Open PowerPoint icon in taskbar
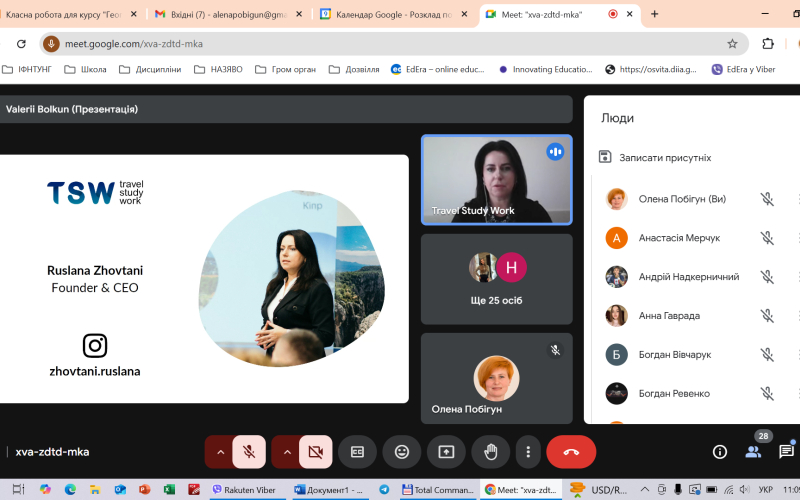The image size is (800, 500). point(144,490)
